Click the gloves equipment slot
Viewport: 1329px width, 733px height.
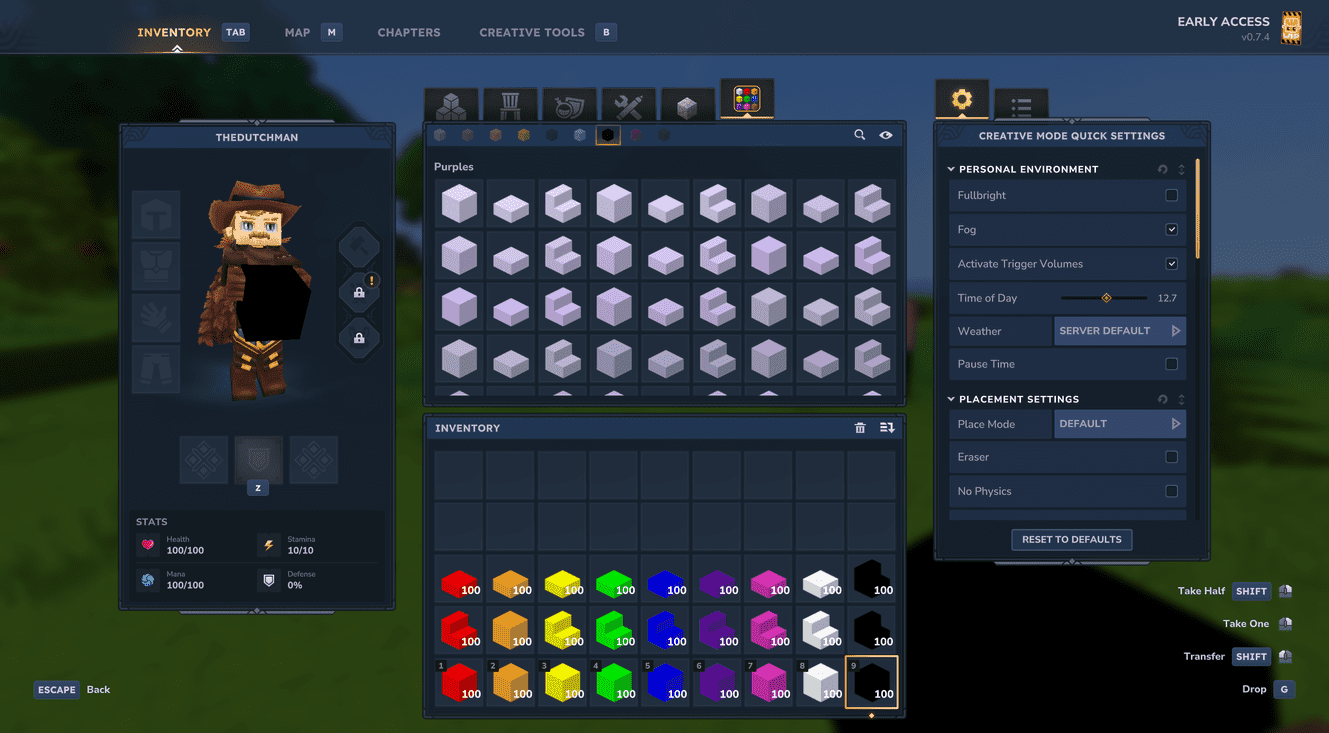(x=156, y=318)
